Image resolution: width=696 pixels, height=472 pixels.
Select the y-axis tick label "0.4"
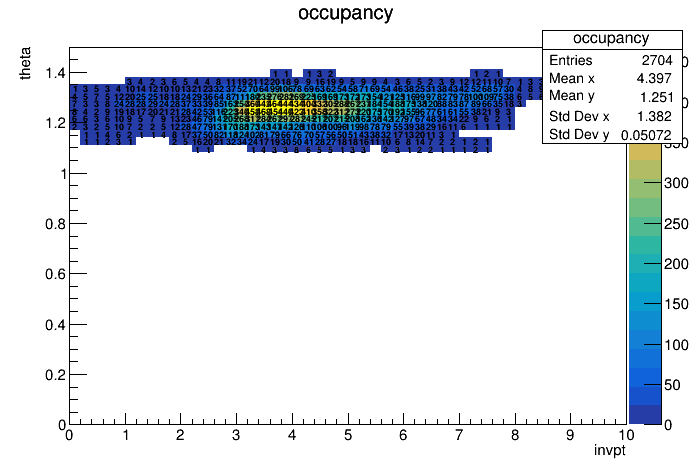(55, 325)
